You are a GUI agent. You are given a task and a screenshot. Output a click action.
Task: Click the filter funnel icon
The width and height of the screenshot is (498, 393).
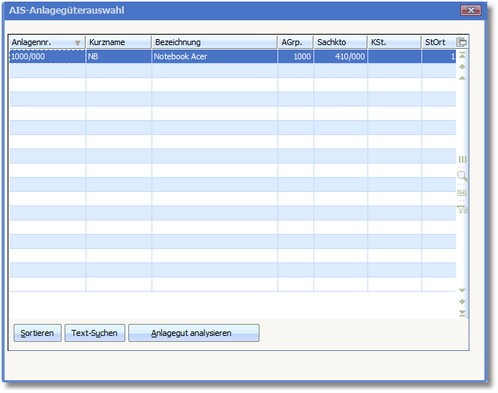coord(462,209)
